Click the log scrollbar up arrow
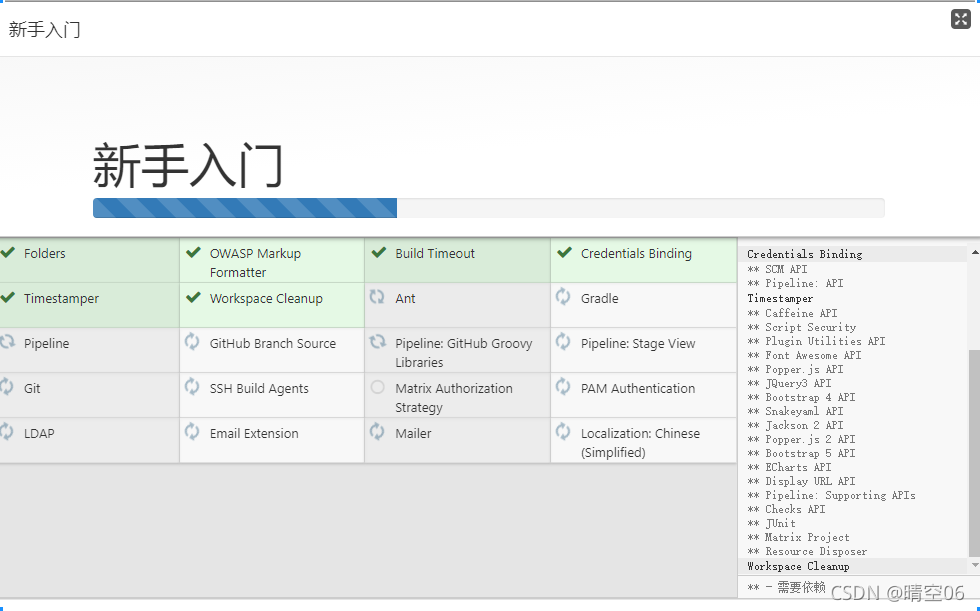The height and width of the screenshot is (611, 980). click(974, 252)
